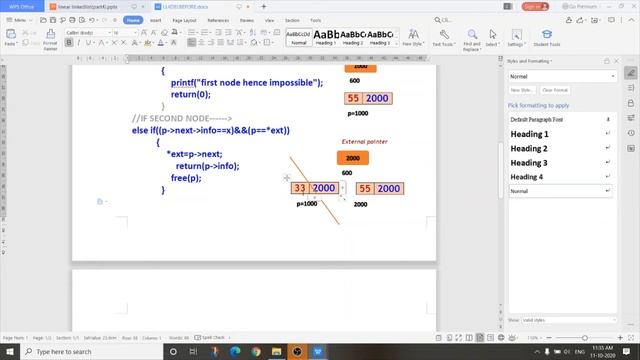Open the Settings ribbon button
The image size is (640, 360).
[x=516, y=38]
